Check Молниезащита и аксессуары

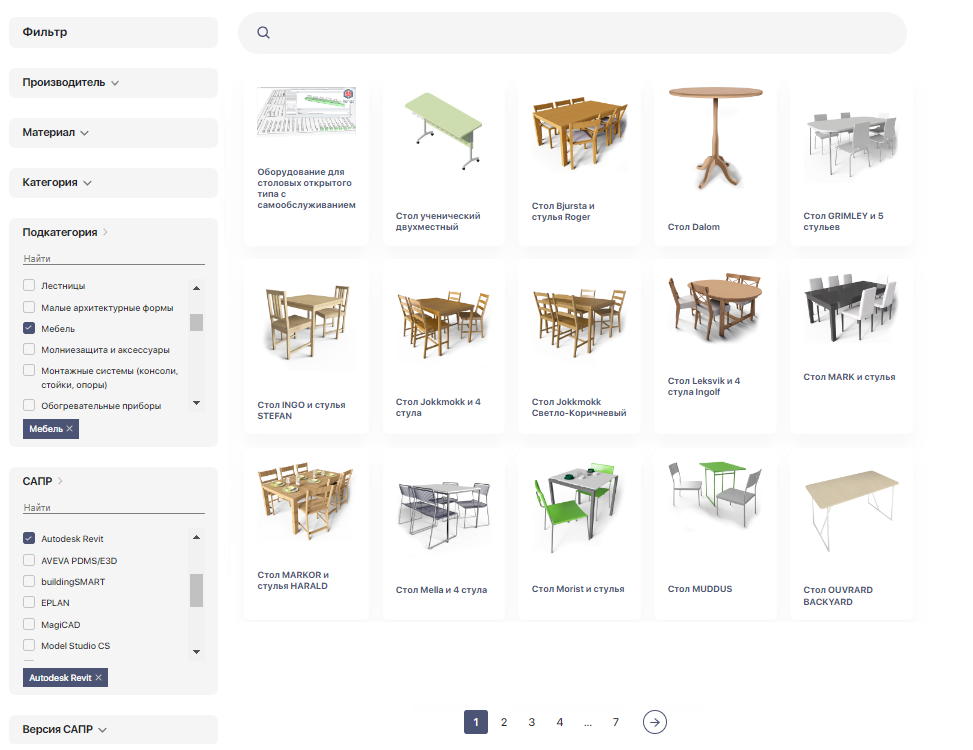coord(29,349)
